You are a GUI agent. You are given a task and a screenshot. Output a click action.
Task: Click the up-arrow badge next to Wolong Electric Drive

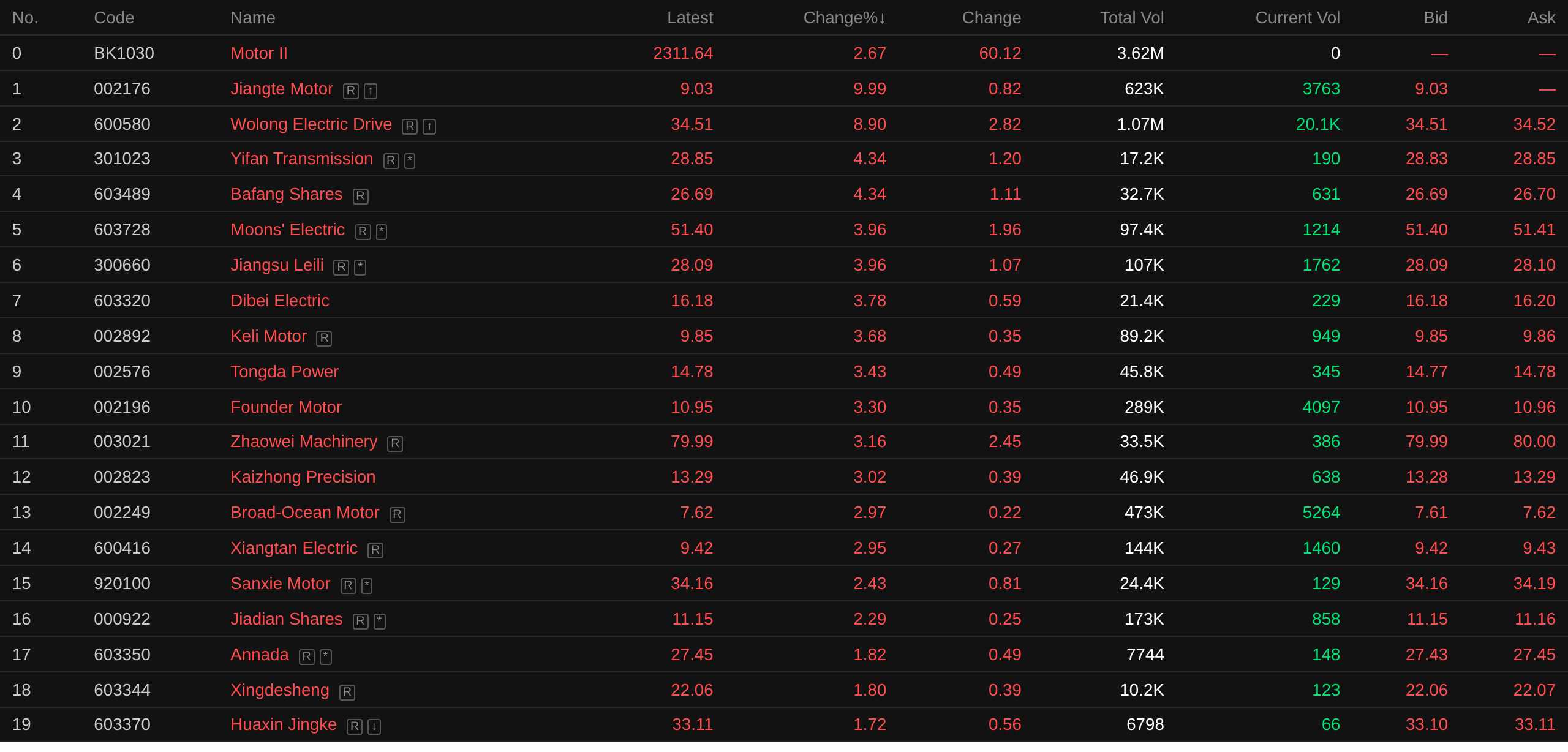[x=429, y=126]
